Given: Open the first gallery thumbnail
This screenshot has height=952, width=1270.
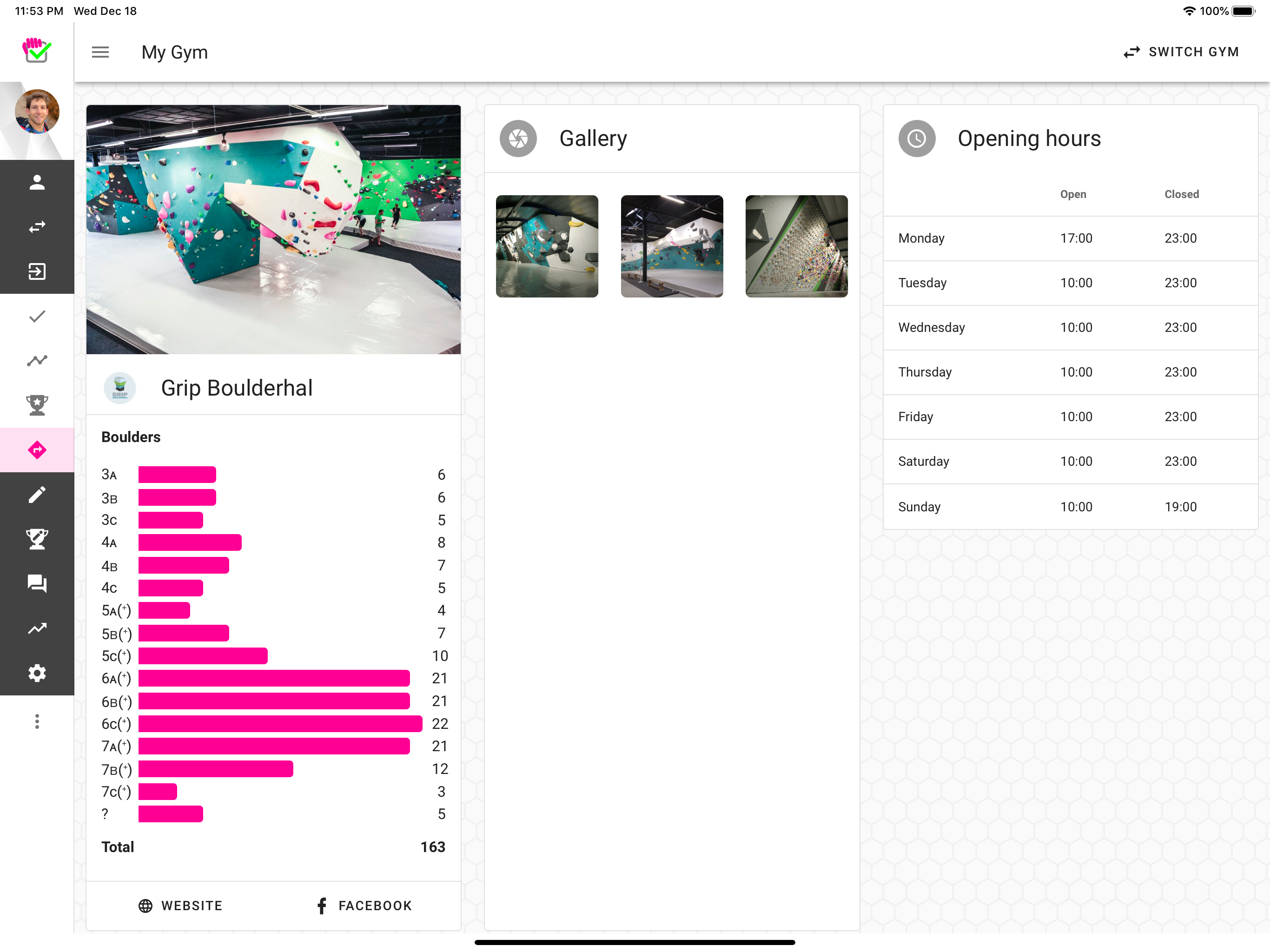Looking at the screenshot, I should pos(547,246).
